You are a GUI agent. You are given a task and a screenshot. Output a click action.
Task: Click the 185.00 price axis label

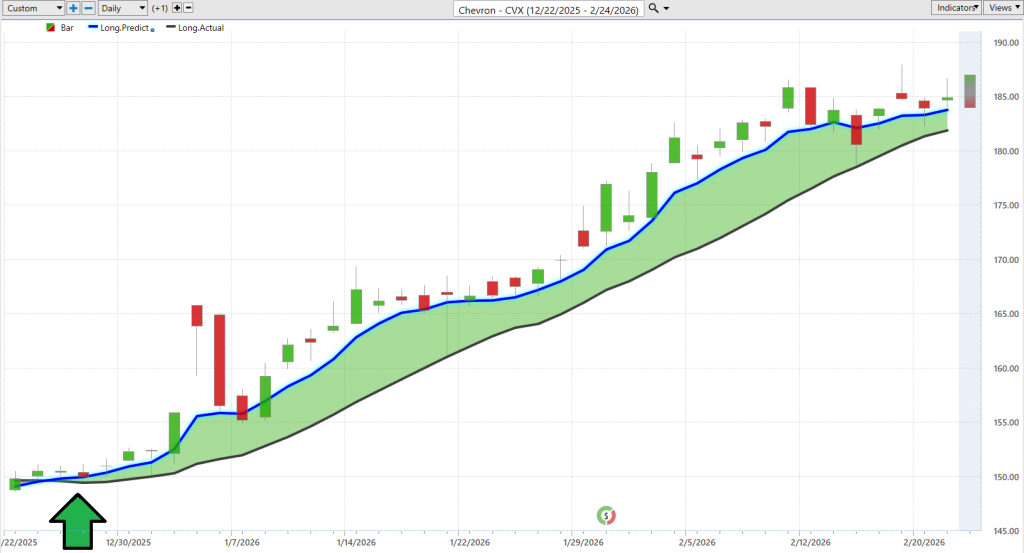coord(1006,97)
